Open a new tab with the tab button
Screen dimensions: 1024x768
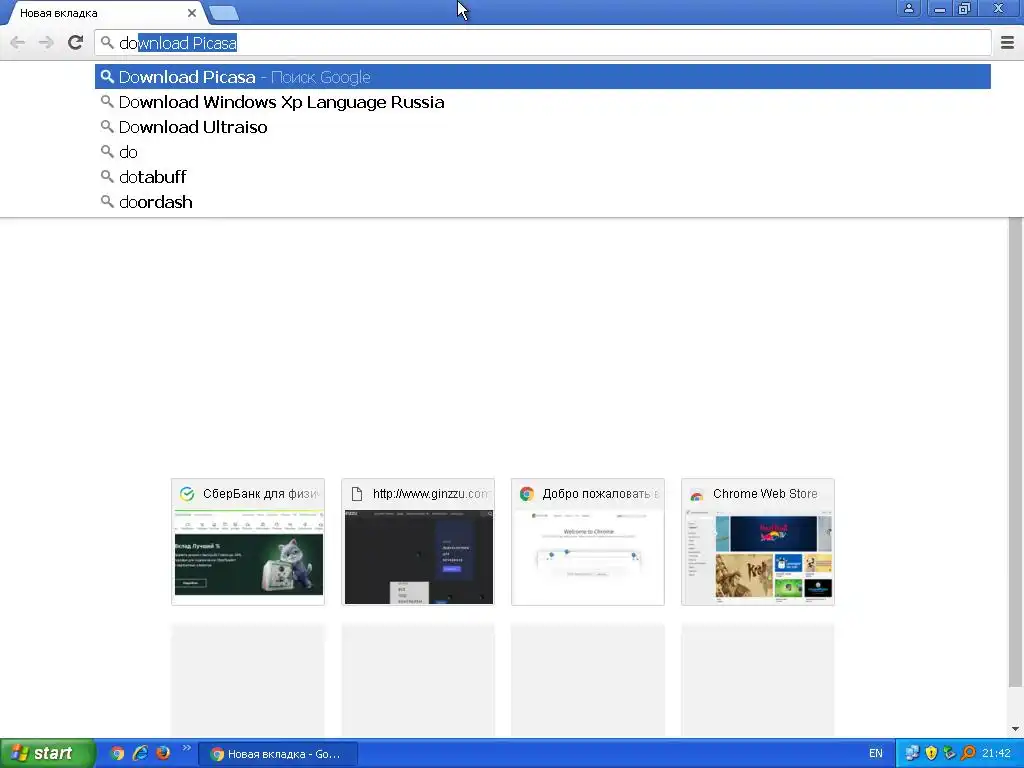224,13
